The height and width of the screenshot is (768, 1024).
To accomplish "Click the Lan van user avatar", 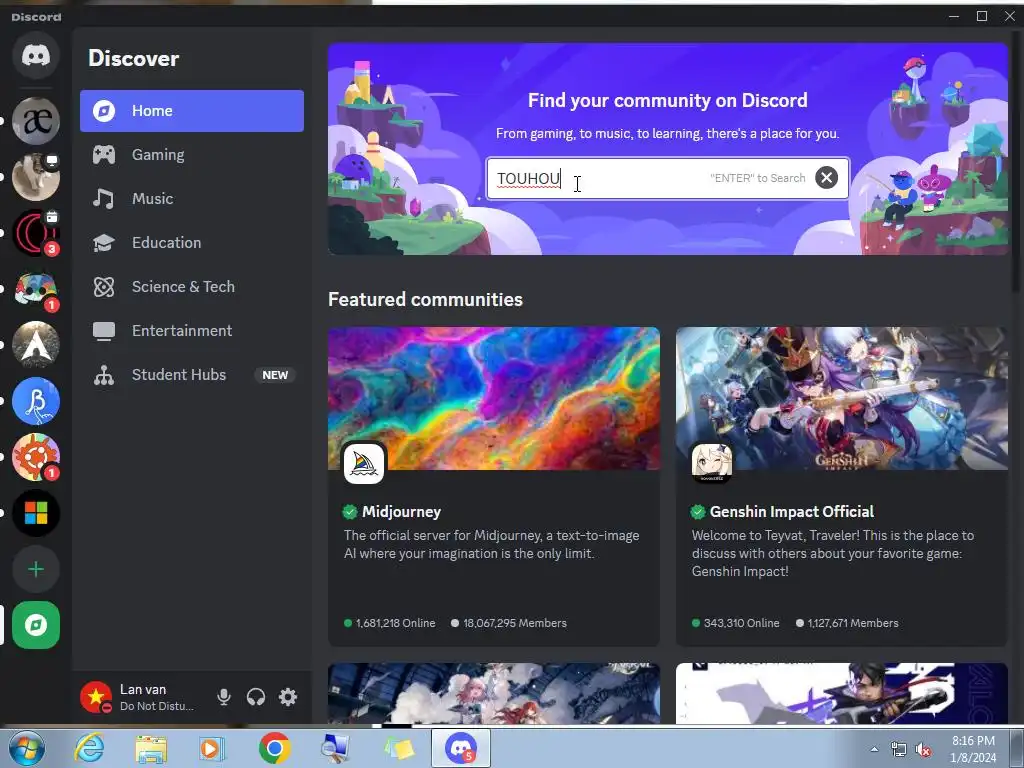I will pyautogui.click(x=96, y=697).
